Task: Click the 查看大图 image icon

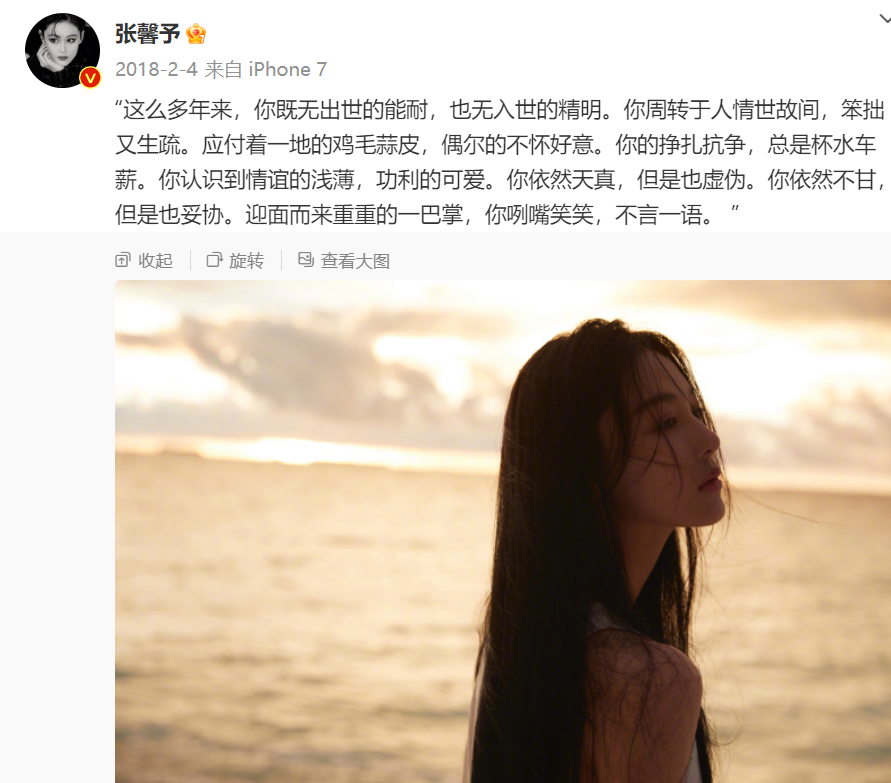Action: click(306, 260)
